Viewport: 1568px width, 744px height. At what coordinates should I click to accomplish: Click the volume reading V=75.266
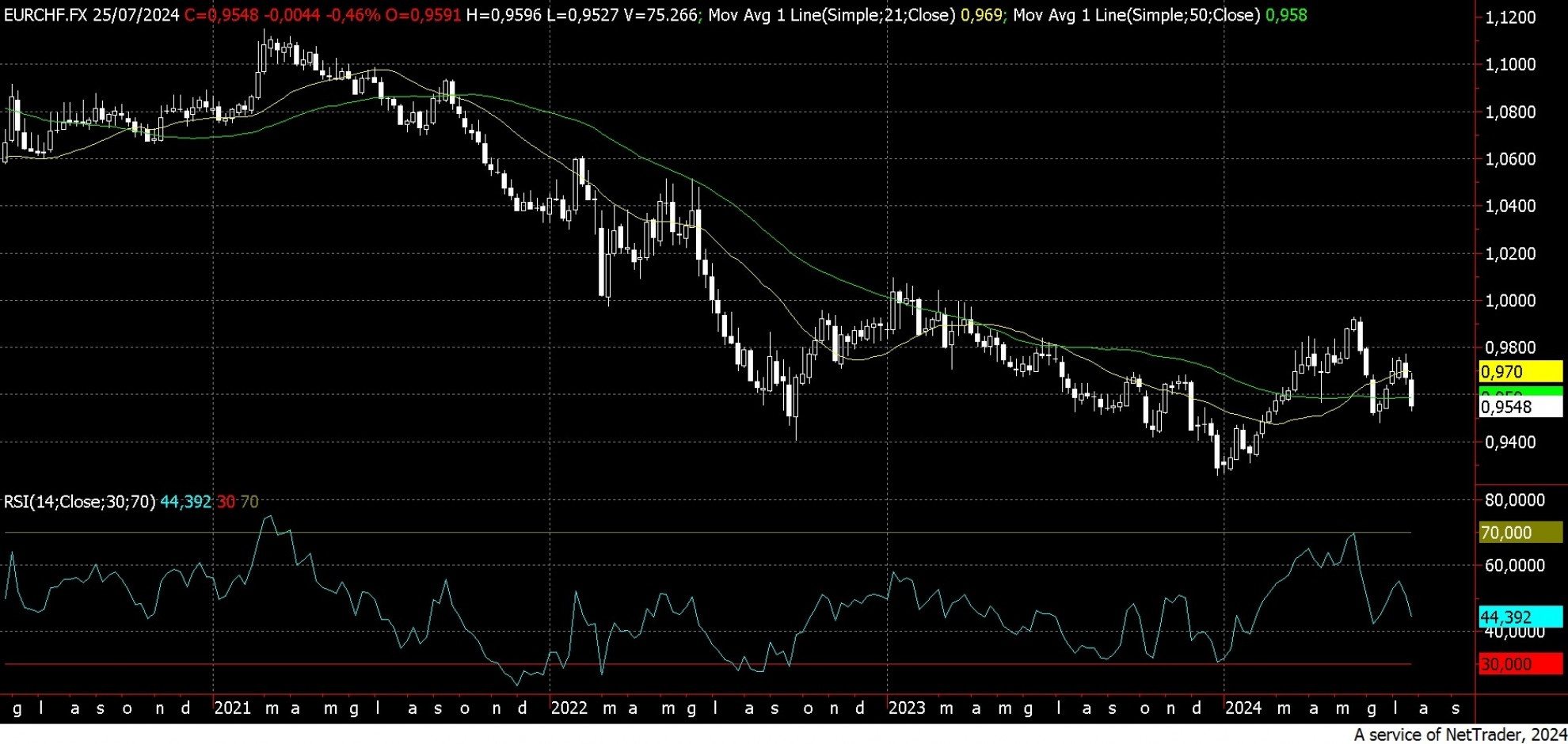(x=660, y=15)
